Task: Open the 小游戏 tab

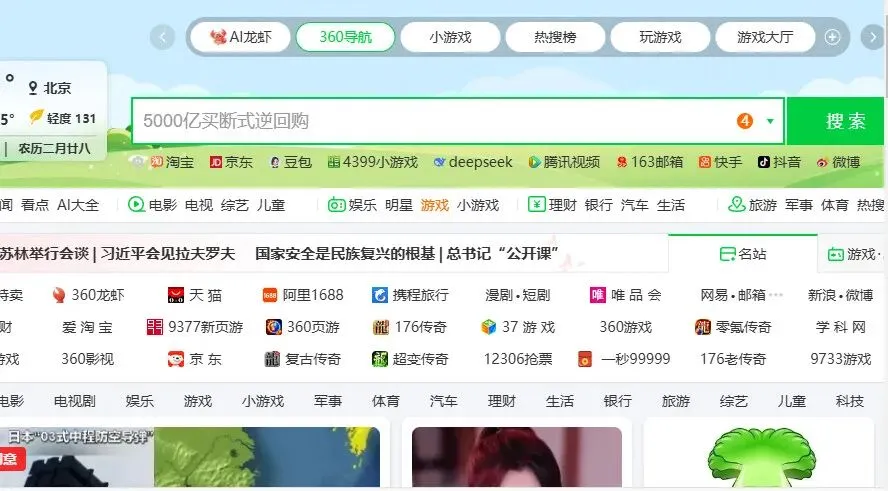Action: coord(450,37)
